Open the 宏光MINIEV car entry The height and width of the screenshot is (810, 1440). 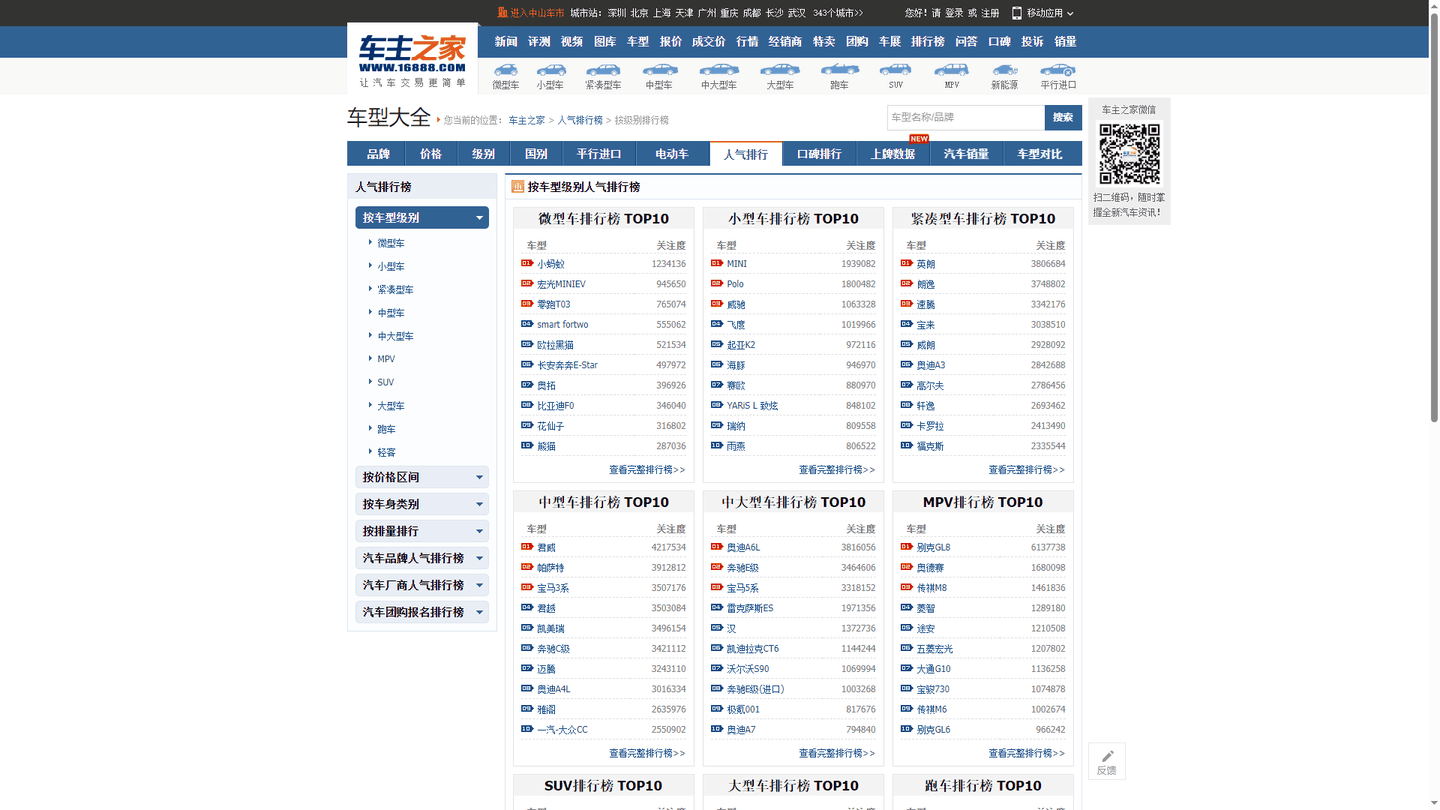click(561, 284)
